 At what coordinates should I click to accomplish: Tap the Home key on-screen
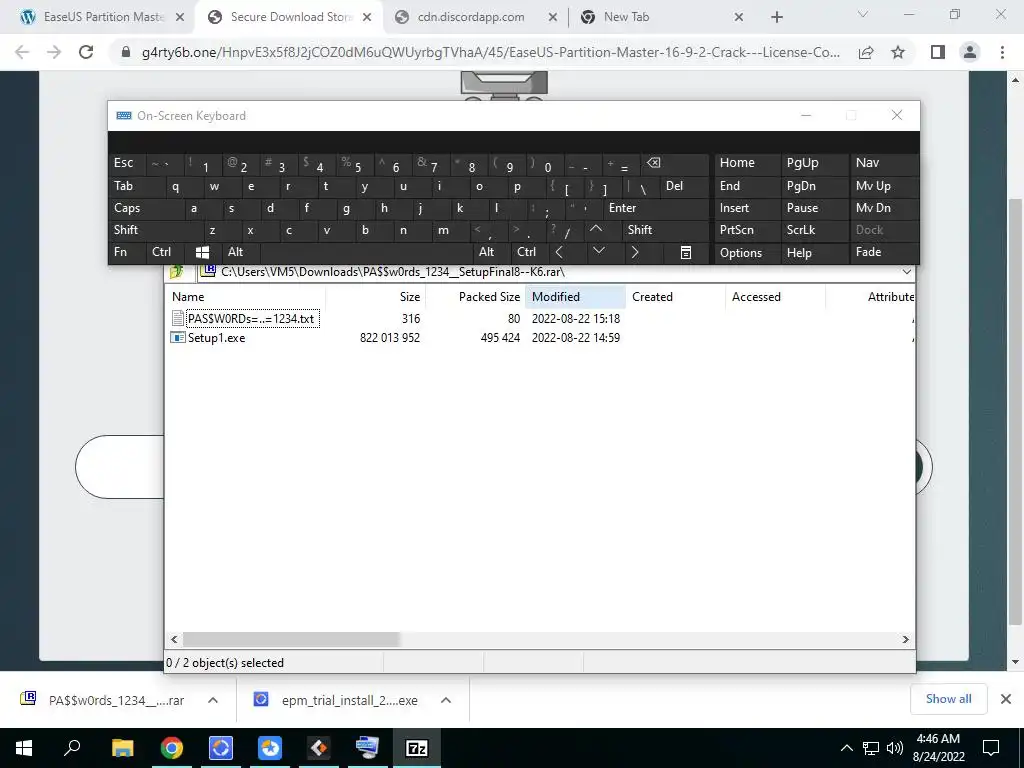point(747,163)
